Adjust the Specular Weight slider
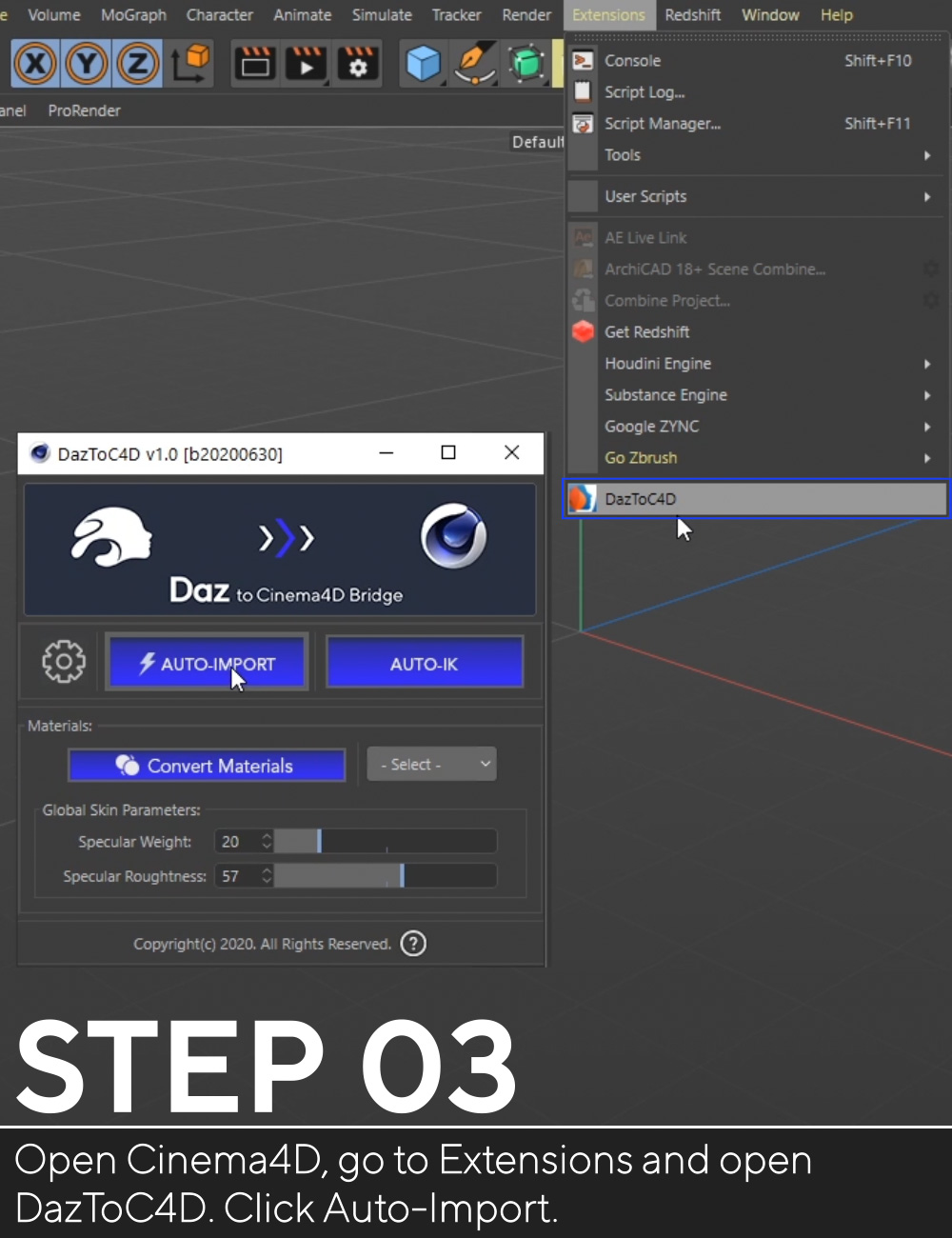This screenshot has width=952, height=1238. [386, 841]
